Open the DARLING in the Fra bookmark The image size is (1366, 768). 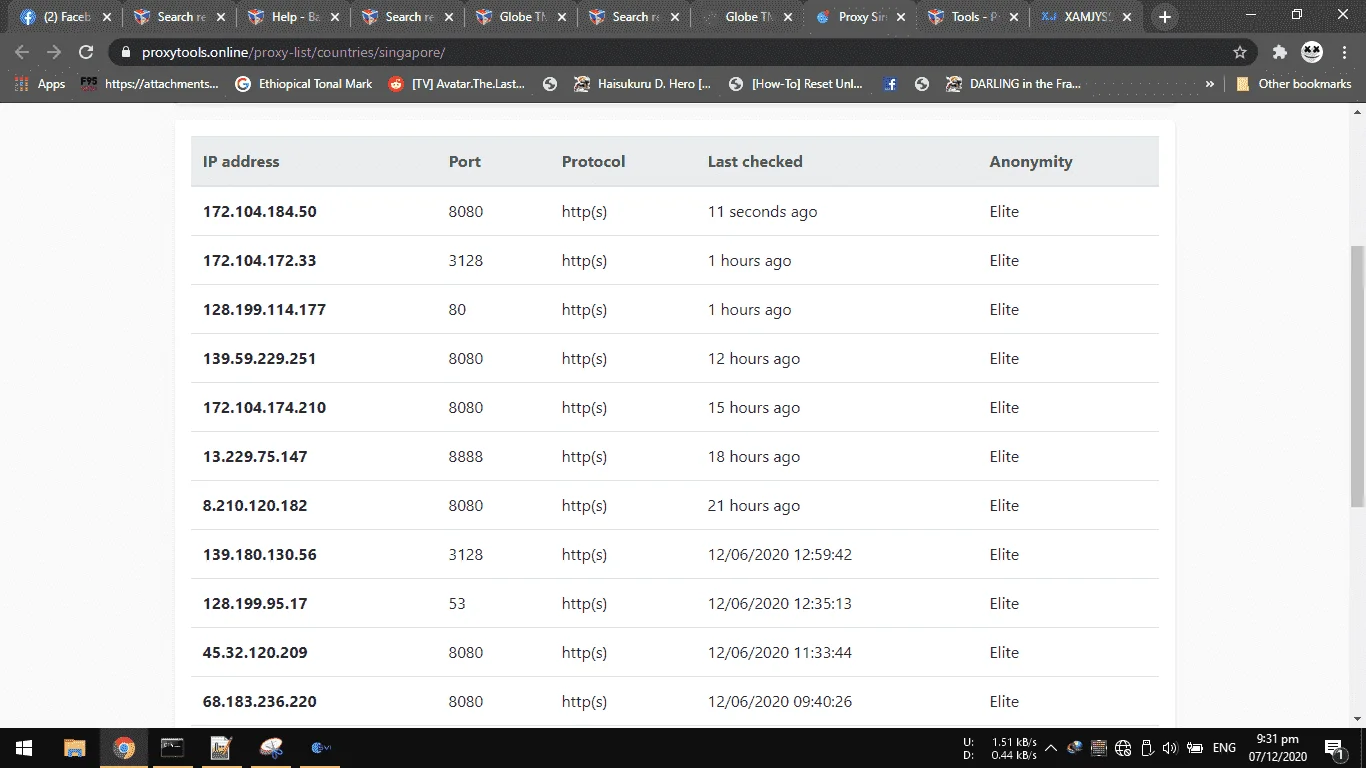[x=1014, y=84]
